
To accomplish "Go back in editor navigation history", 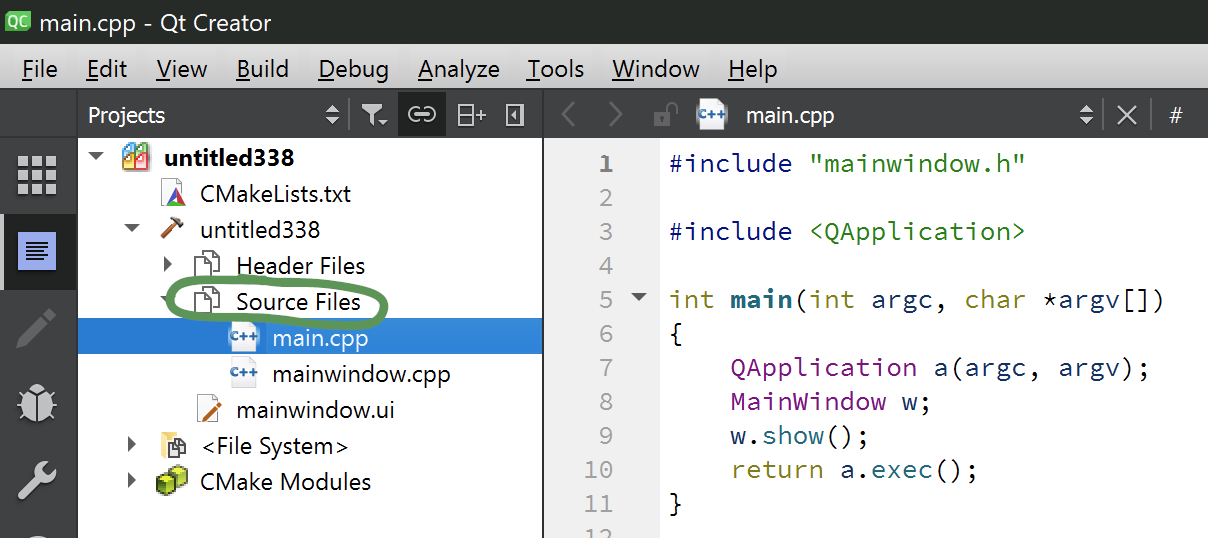I will (x=569, y=116).
